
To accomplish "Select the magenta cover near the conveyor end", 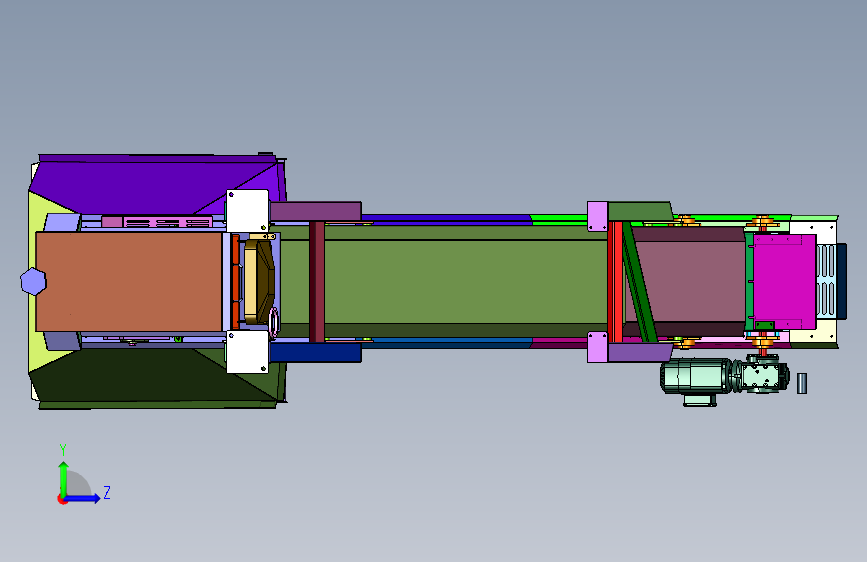I will click(785, 282).
